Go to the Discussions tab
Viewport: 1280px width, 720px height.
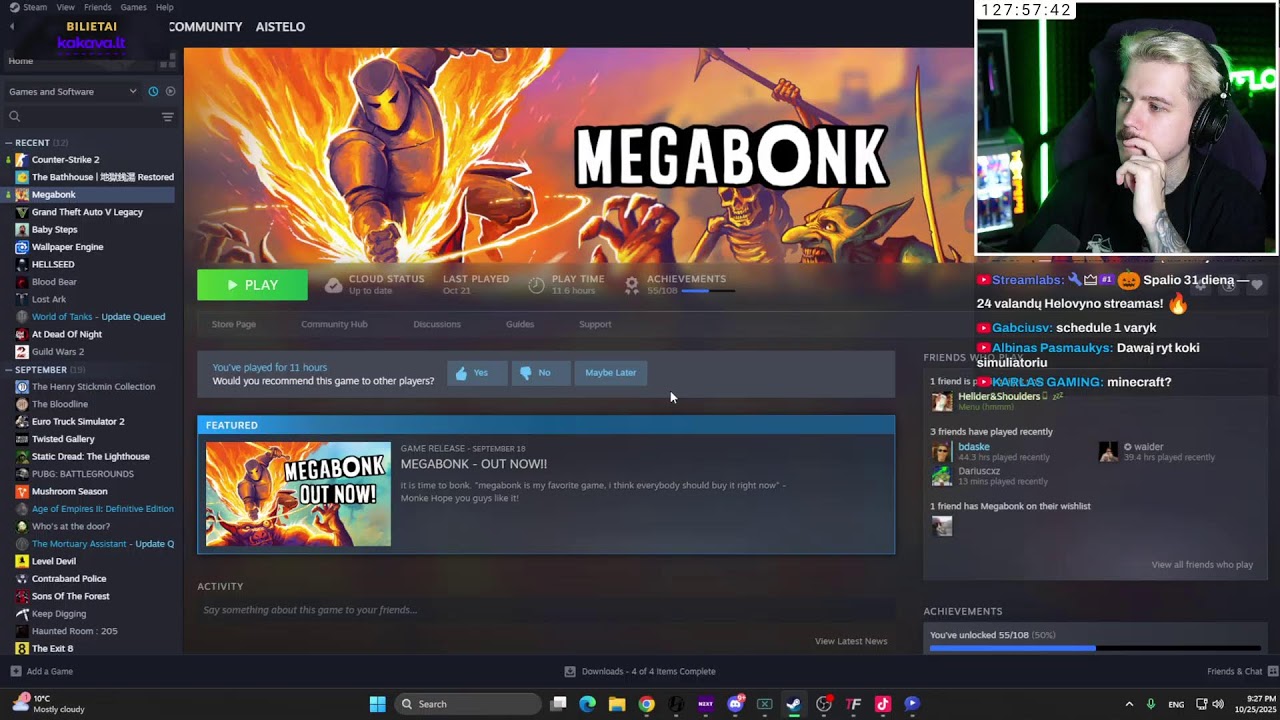click(437, 324)
